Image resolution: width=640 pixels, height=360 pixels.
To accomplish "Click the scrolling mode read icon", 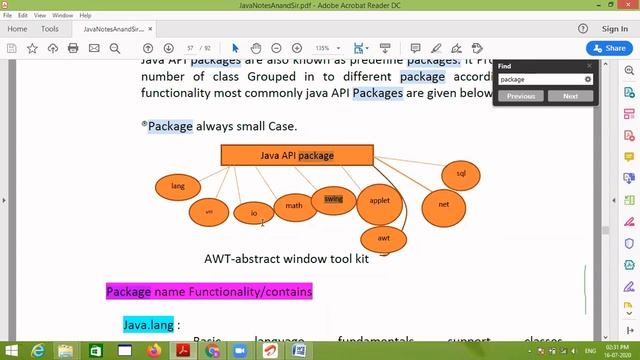I will coord(385,48).
